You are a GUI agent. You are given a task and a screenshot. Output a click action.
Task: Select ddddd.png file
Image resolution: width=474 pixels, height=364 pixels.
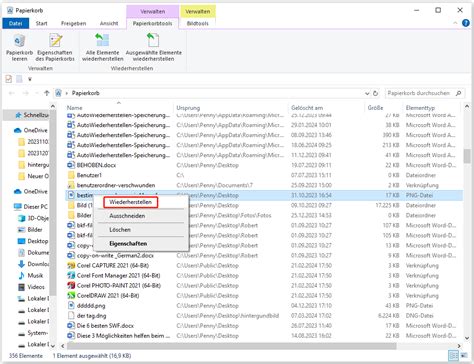coord(91,306)
